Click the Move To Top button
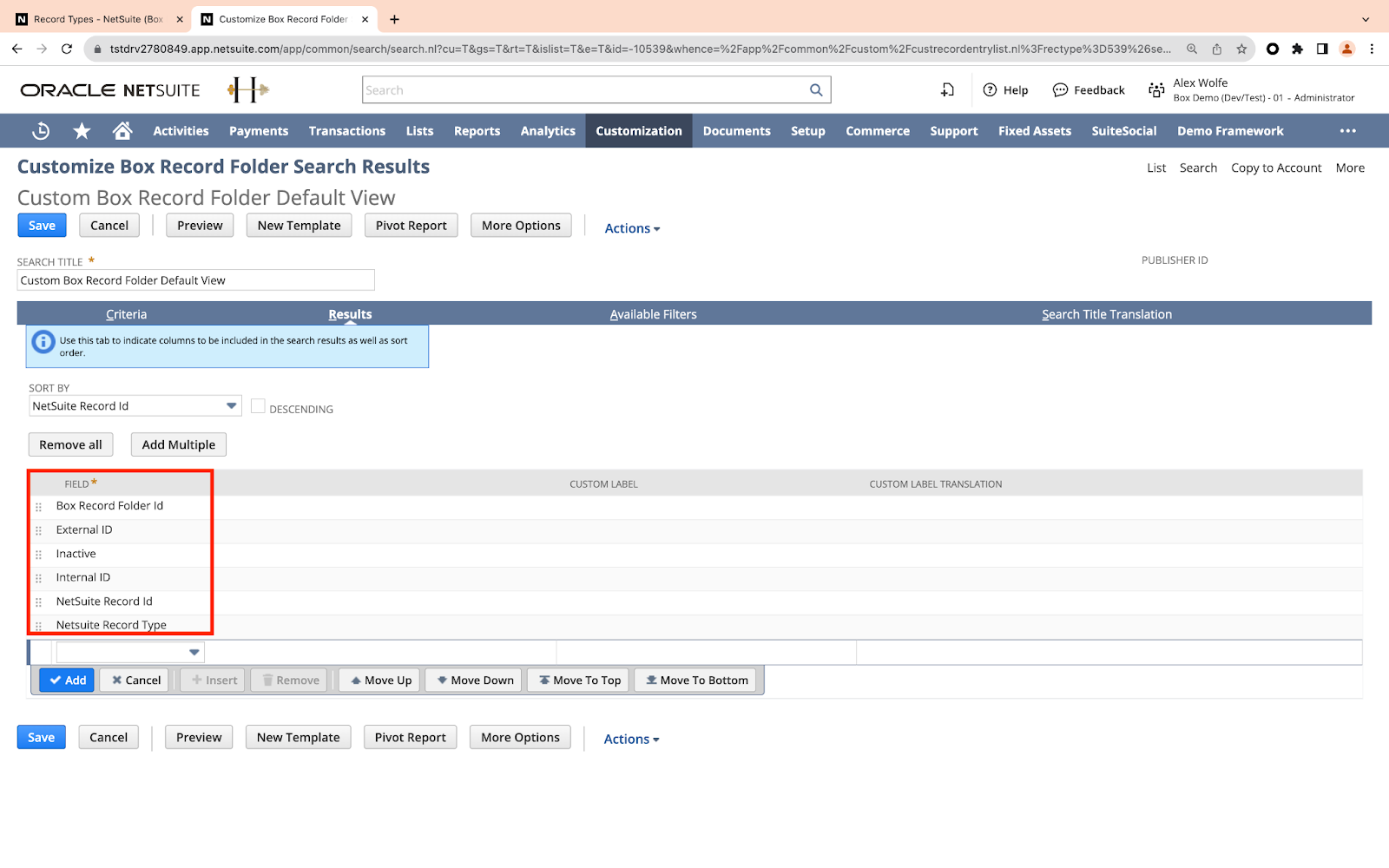Viewport: 1389px width, 868px height. (x=579, y=681)
